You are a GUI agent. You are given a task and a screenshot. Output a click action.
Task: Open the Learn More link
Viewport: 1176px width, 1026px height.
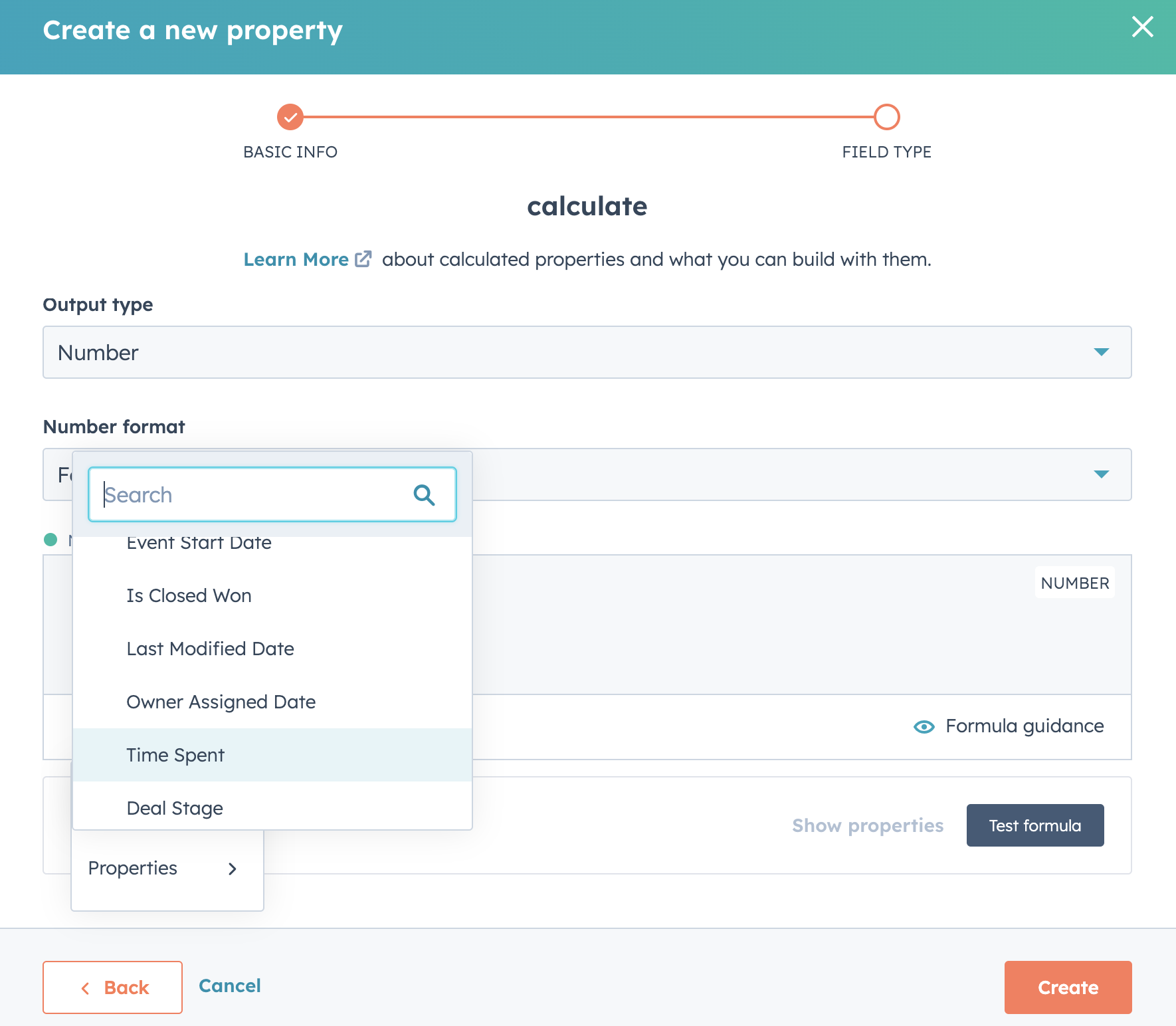(296, 259)
